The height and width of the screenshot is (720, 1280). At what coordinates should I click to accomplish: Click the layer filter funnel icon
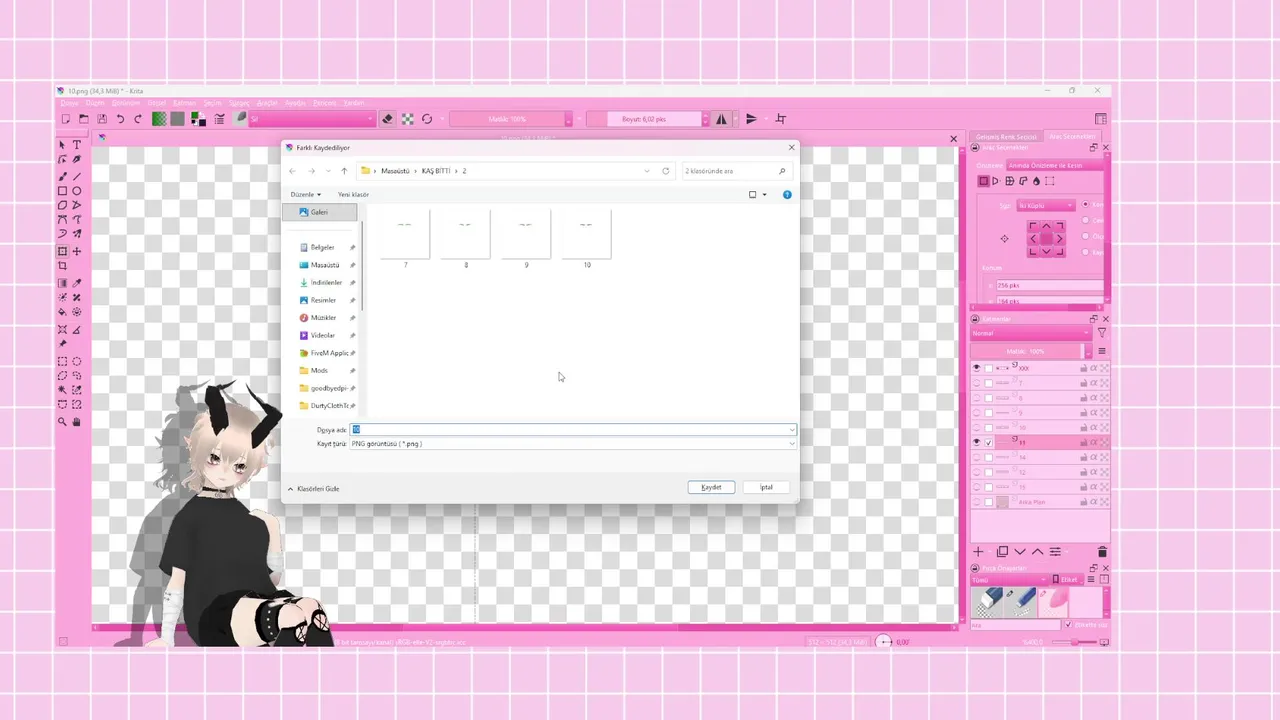coord(1102,333)
